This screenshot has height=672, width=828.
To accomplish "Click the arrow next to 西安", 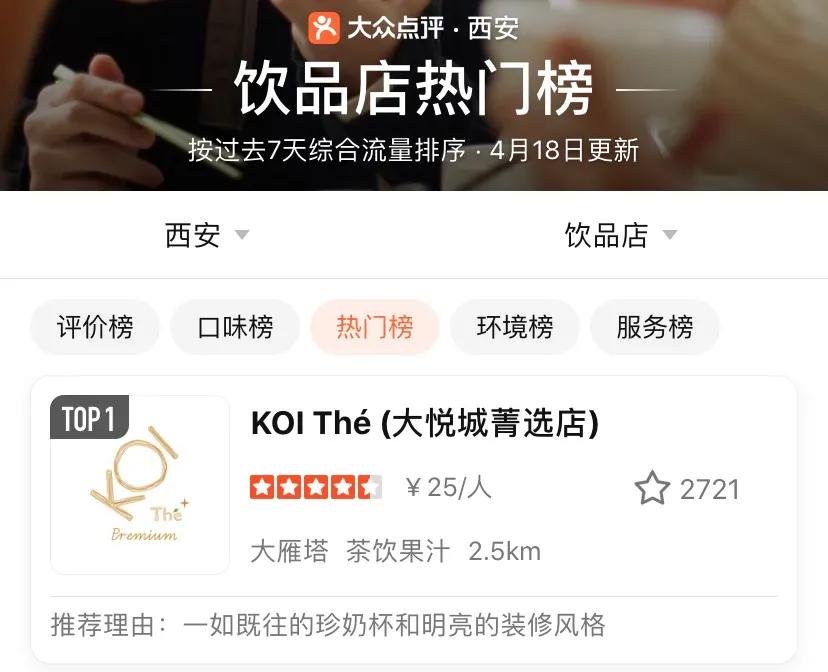I will point(241,234).
